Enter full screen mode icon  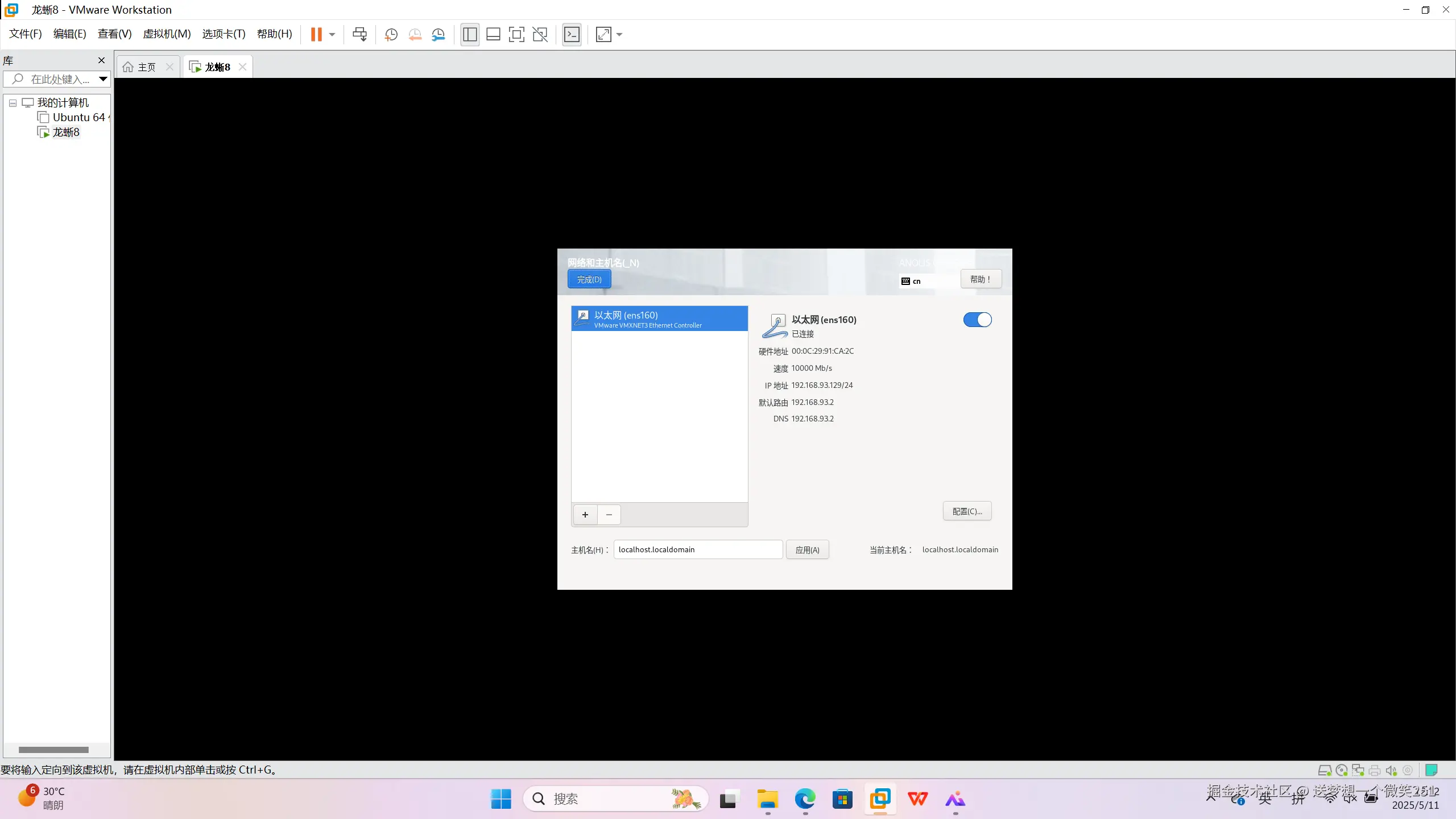point(516,35)
